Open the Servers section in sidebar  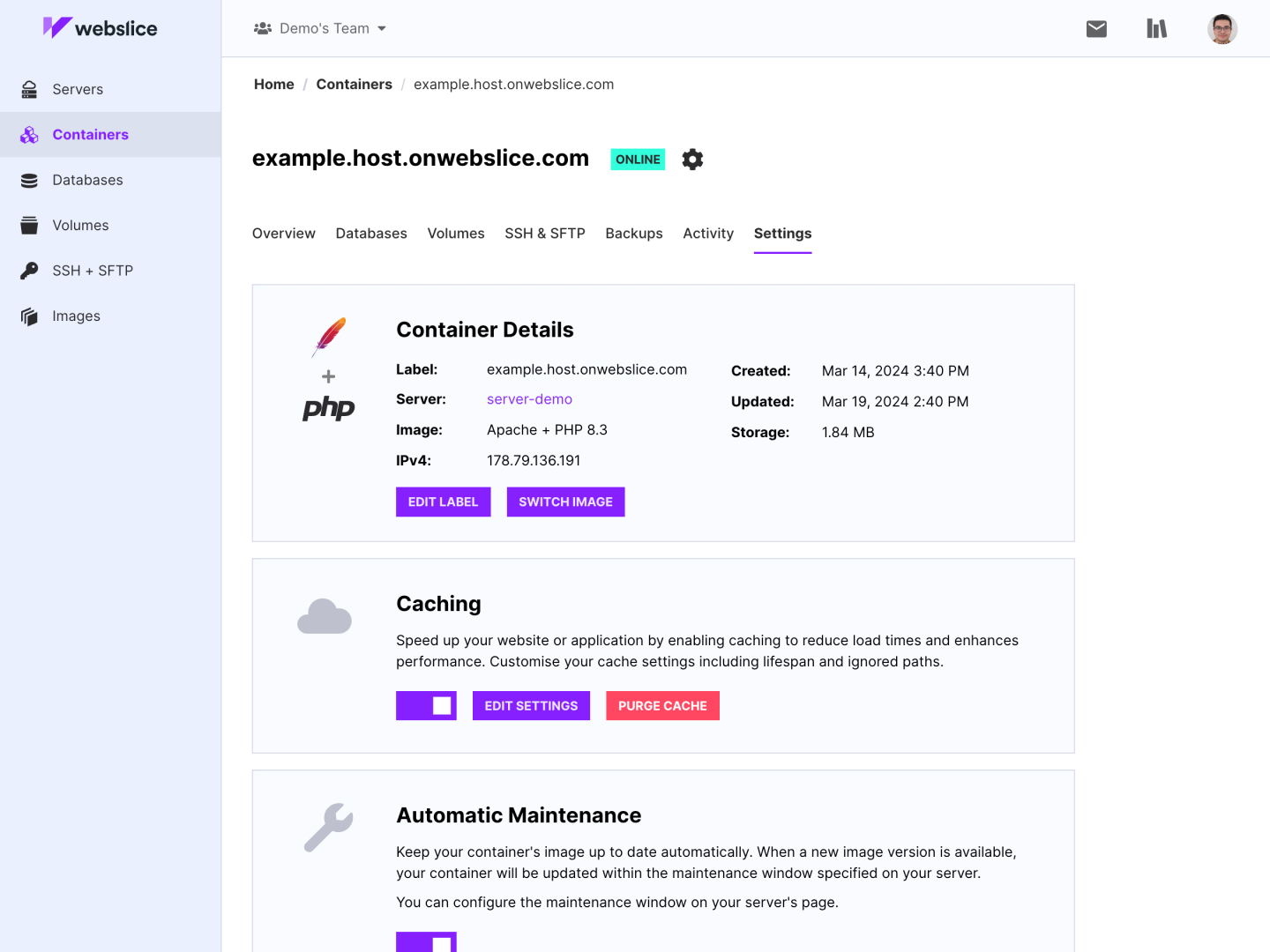[x=78, y=89]
